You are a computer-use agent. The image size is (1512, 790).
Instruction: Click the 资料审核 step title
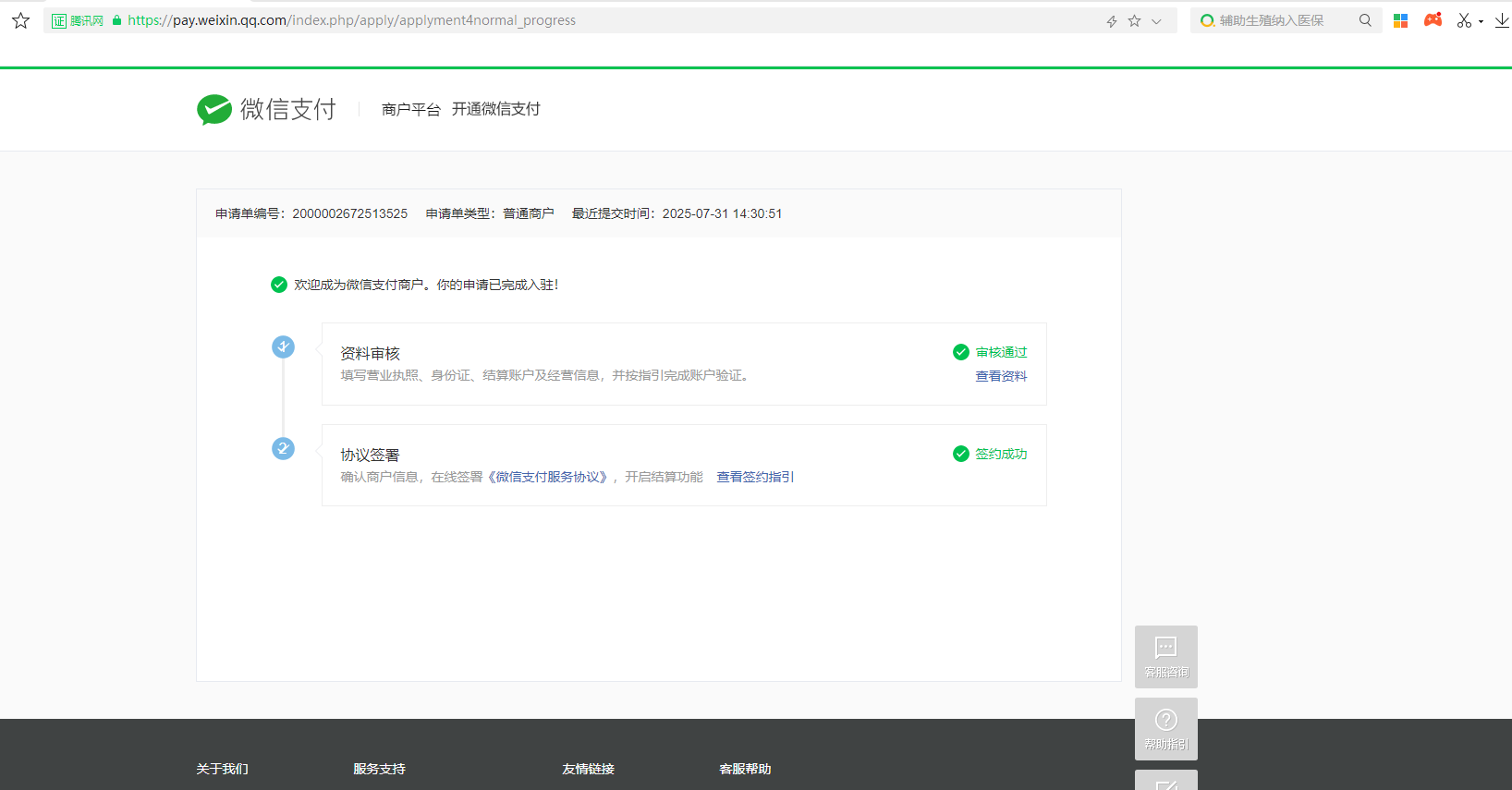370,354
